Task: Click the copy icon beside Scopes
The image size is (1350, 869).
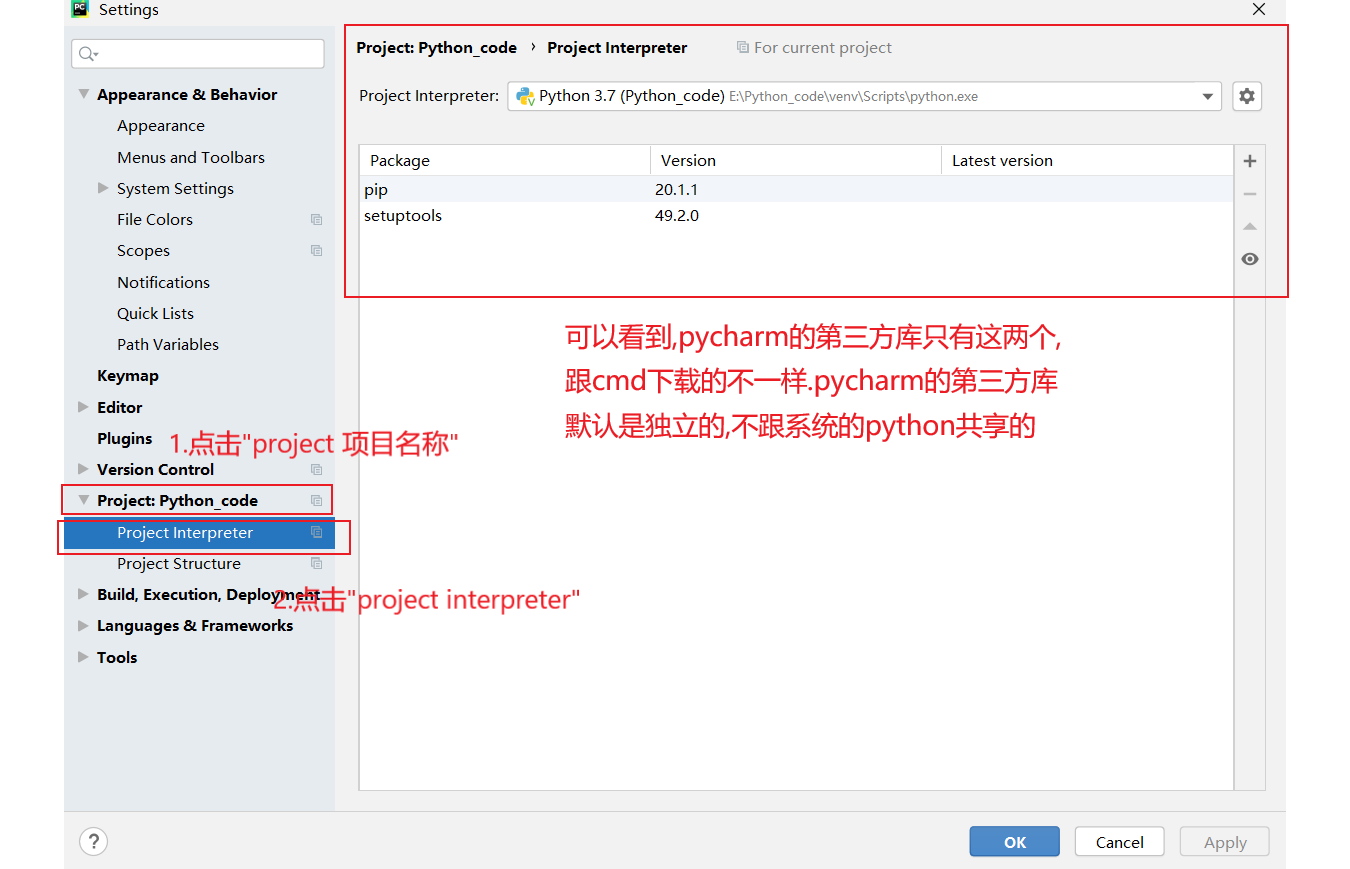Action: (316, 251)
